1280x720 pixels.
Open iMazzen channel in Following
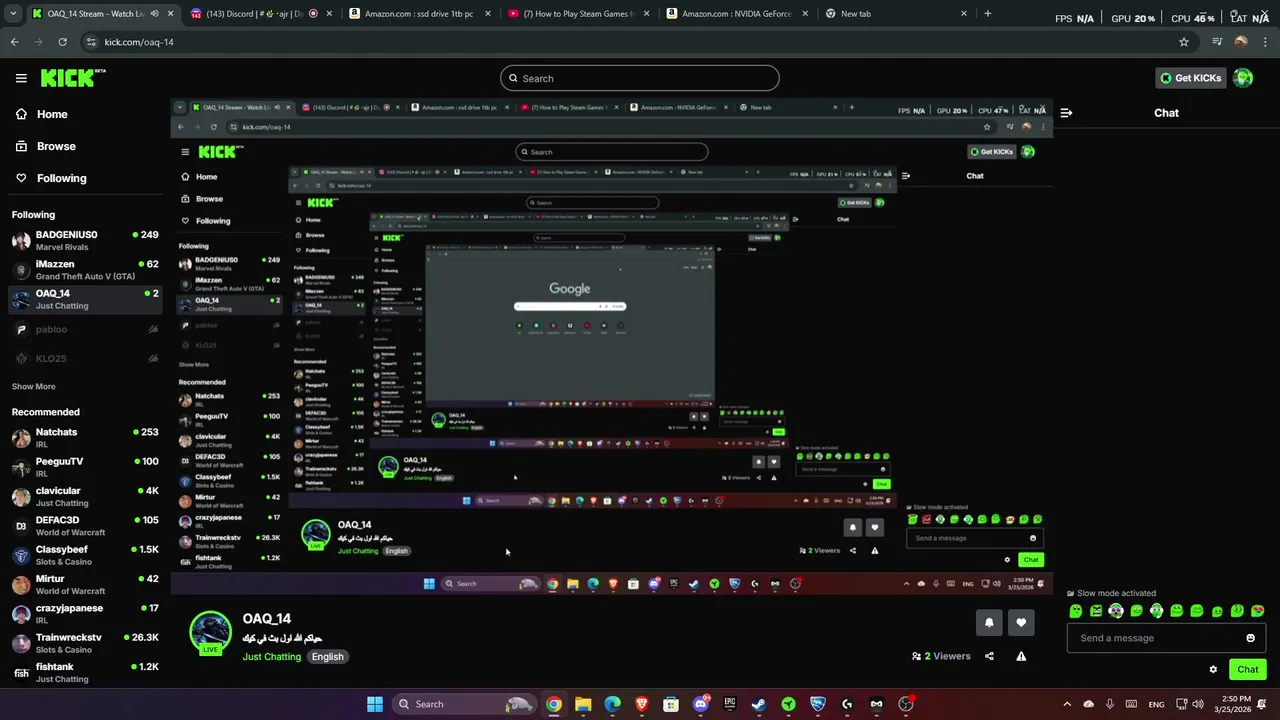point(85,270)
